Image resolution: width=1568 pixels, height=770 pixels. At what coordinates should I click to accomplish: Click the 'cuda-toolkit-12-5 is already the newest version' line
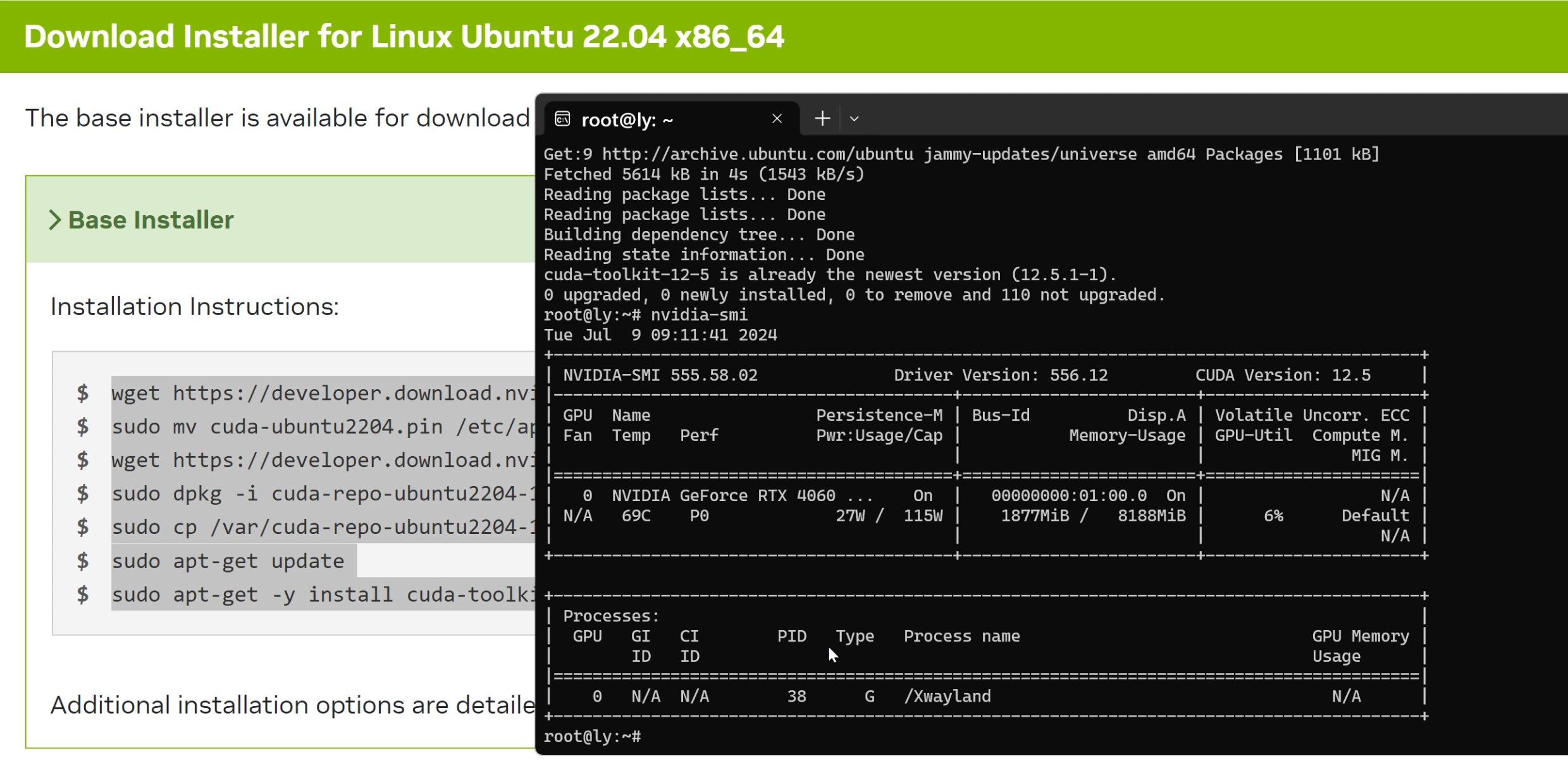[830, 275]
